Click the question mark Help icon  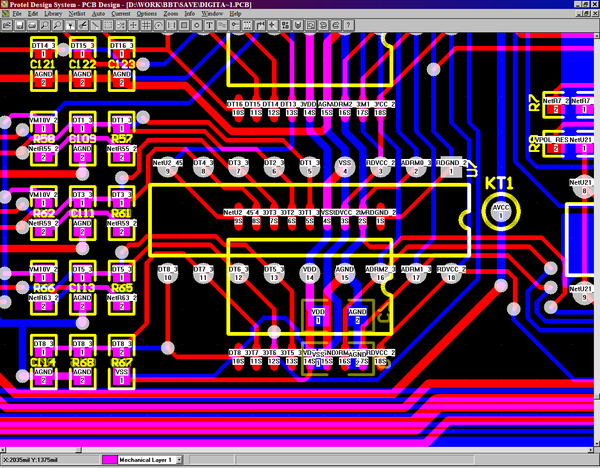coord(348,25)
